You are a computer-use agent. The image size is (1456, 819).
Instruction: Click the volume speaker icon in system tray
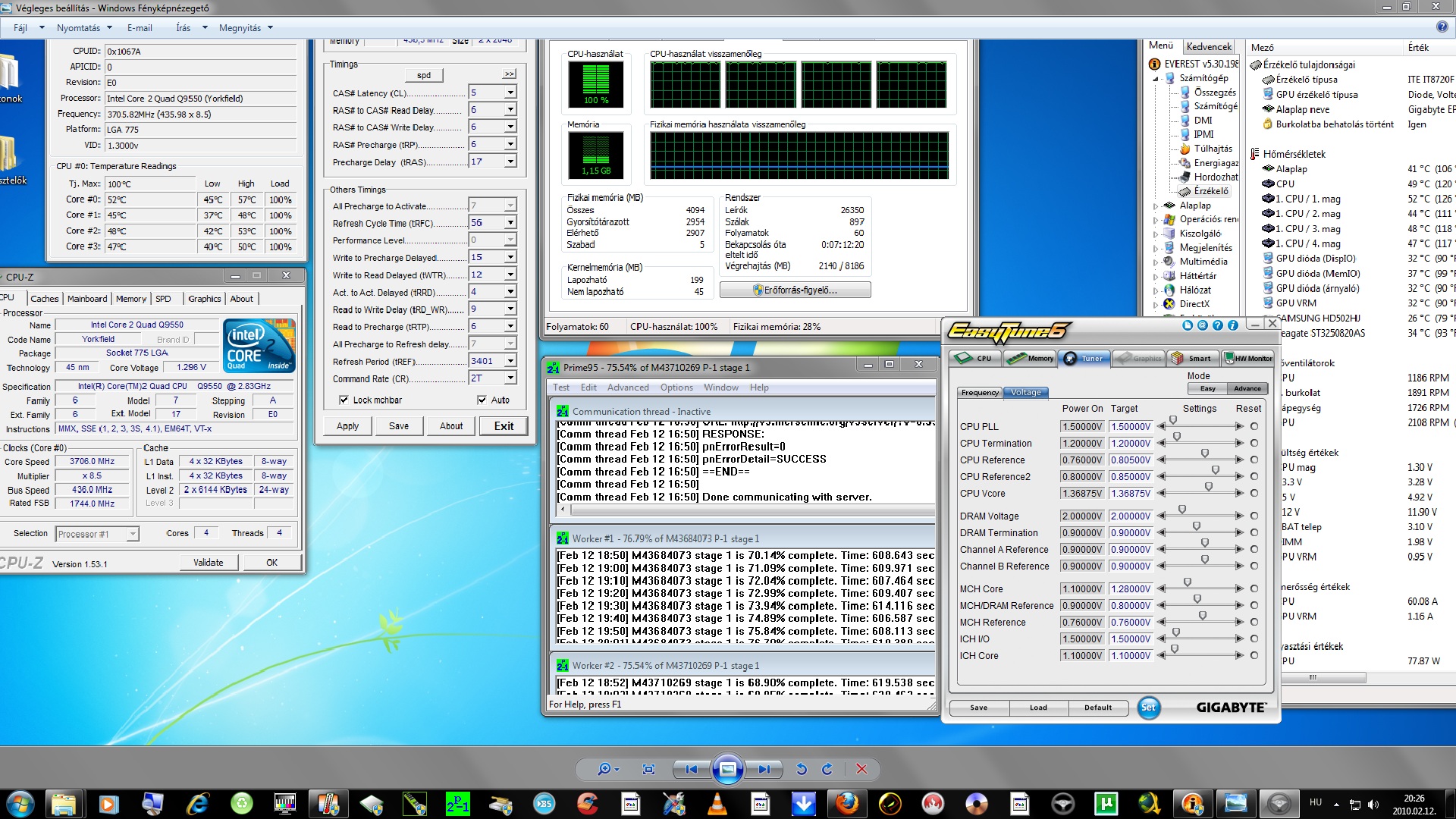click(1373, 804)
